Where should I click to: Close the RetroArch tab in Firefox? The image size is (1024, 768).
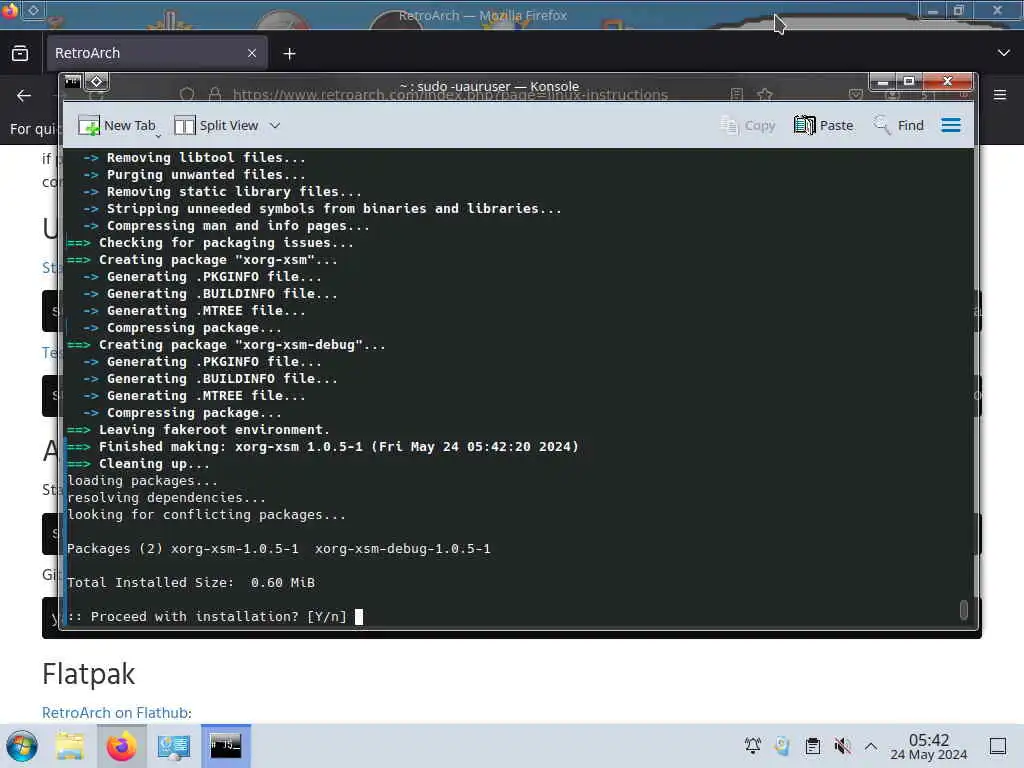252,54
